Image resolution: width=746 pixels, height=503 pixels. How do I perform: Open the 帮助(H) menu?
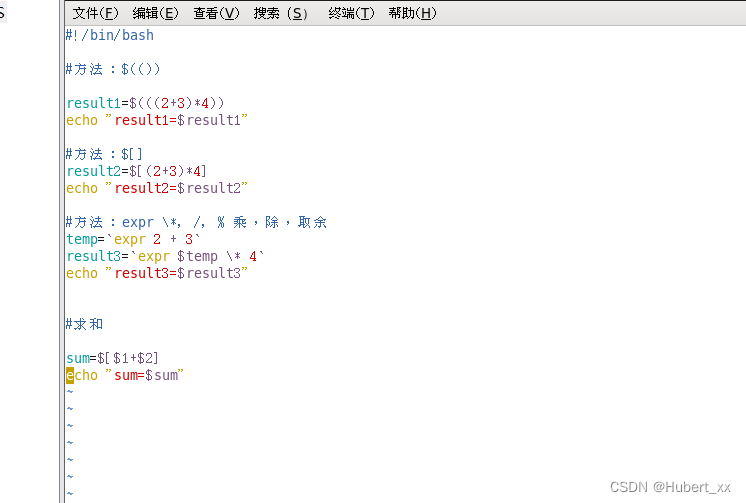(412, 13)
